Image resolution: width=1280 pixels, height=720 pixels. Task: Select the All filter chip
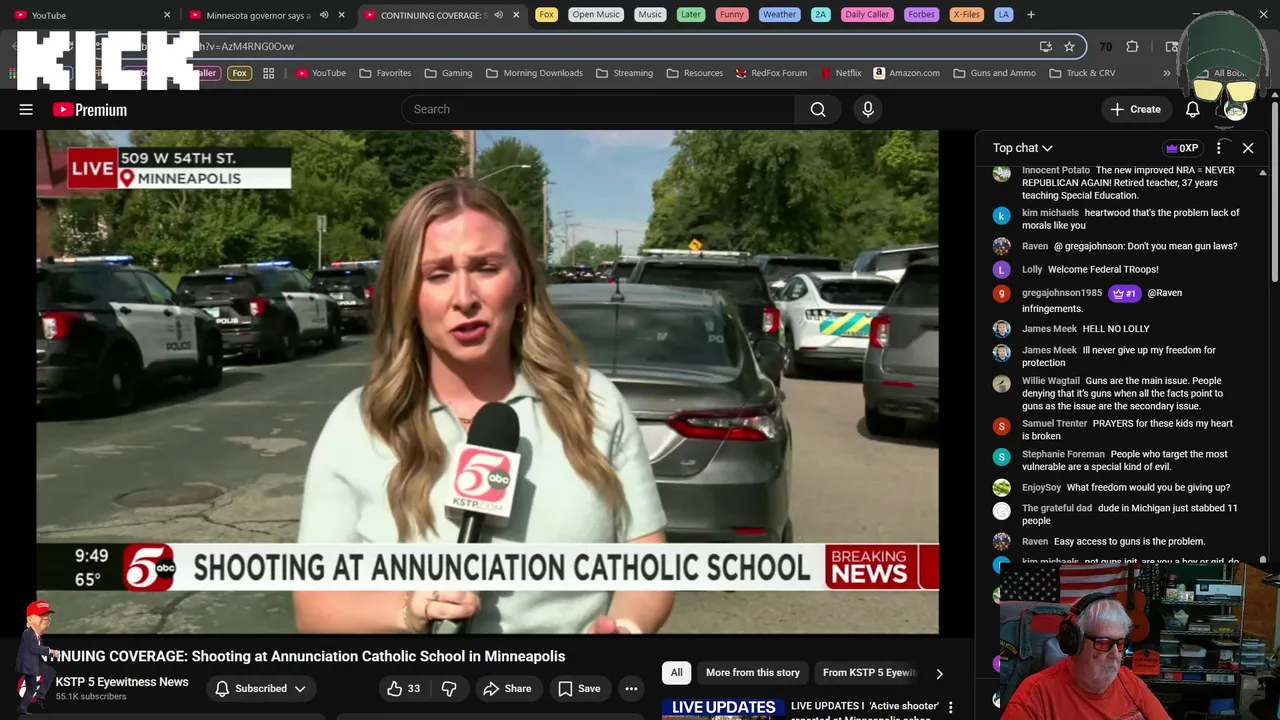tap(677, 673)
